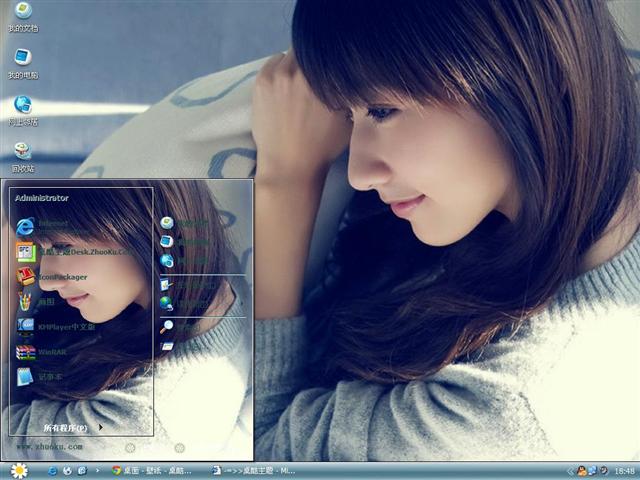Open 画图 Paint from Start menu
This screenshot has height=480, width=640.
pos(36,302)
